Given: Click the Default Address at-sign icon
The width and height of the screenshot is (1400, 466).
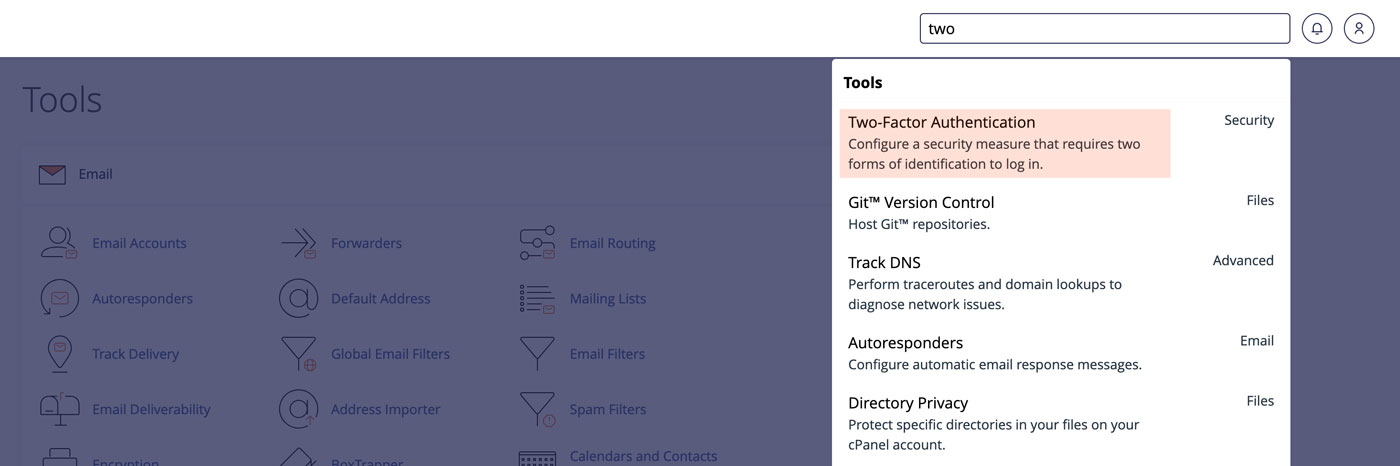Looking at the screenshot, I should tap(298, 298).
